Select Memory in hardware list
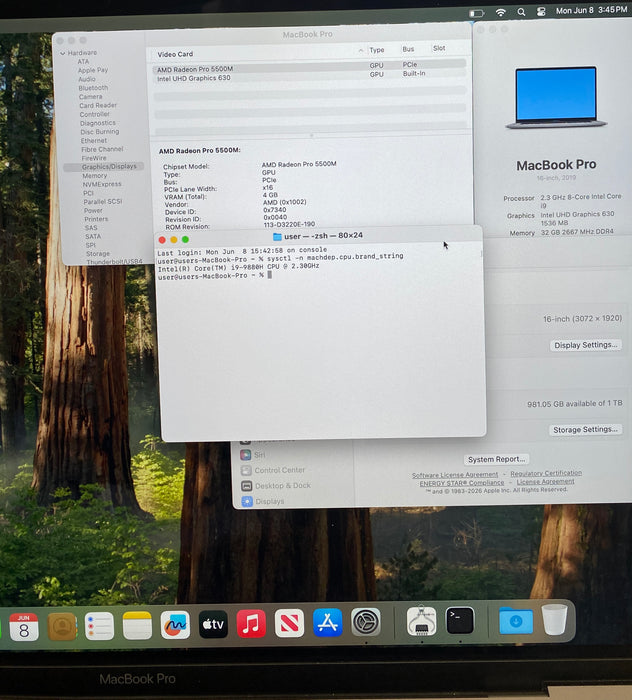The height and width of the screenshot is (700, 632). tap(94, 175)
